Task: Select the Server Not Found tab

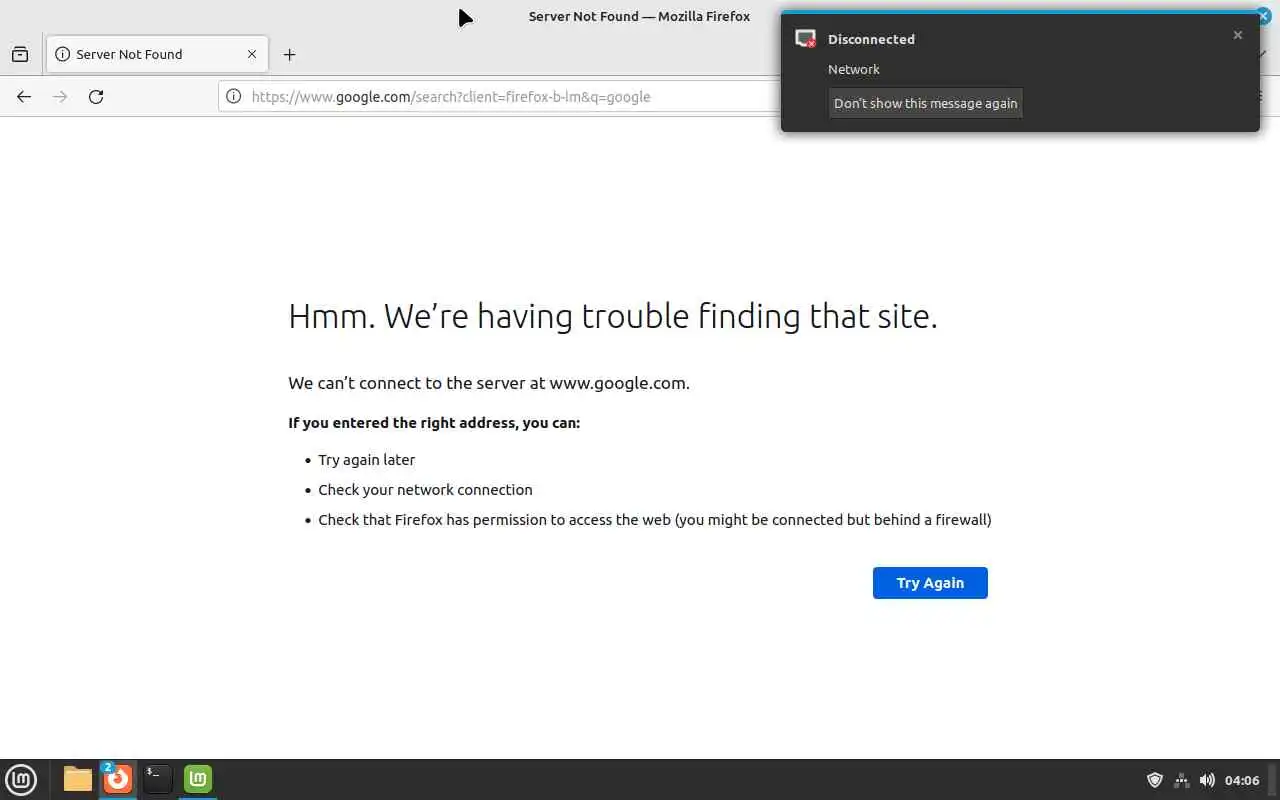Action: (x=140, y=55)
